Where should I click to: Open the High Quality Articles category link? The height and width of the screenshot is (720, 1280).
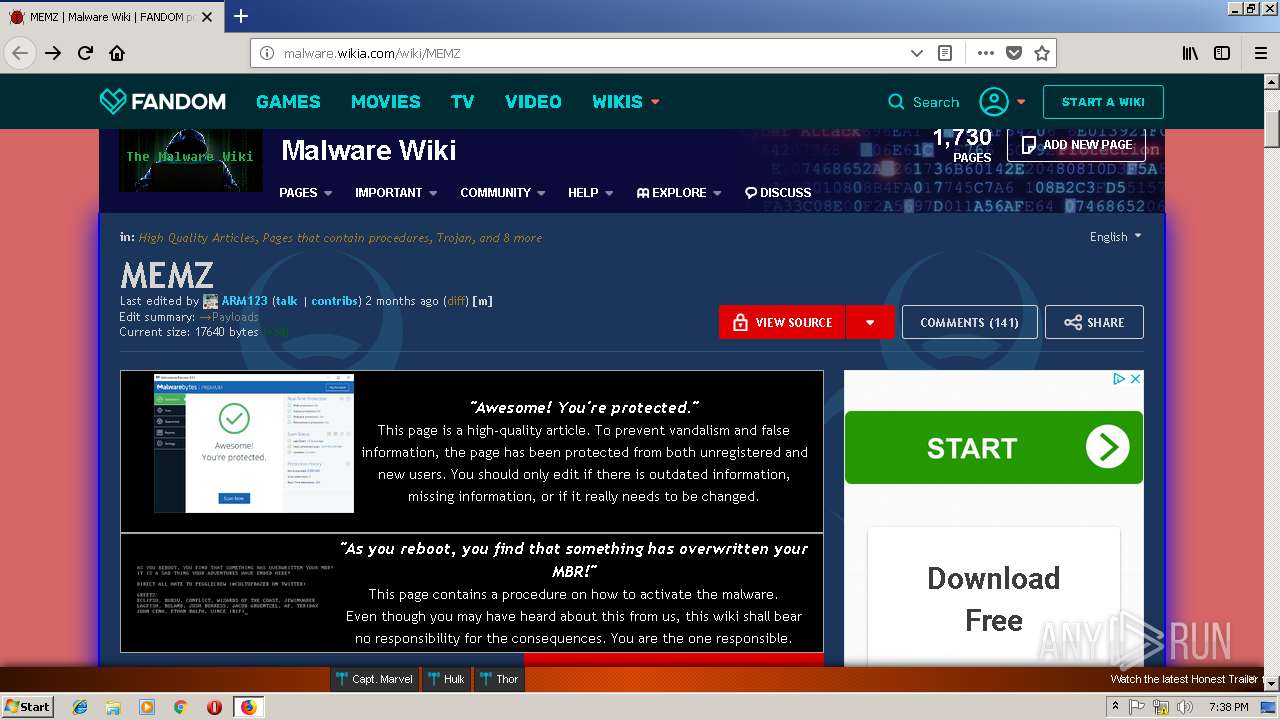198,238
